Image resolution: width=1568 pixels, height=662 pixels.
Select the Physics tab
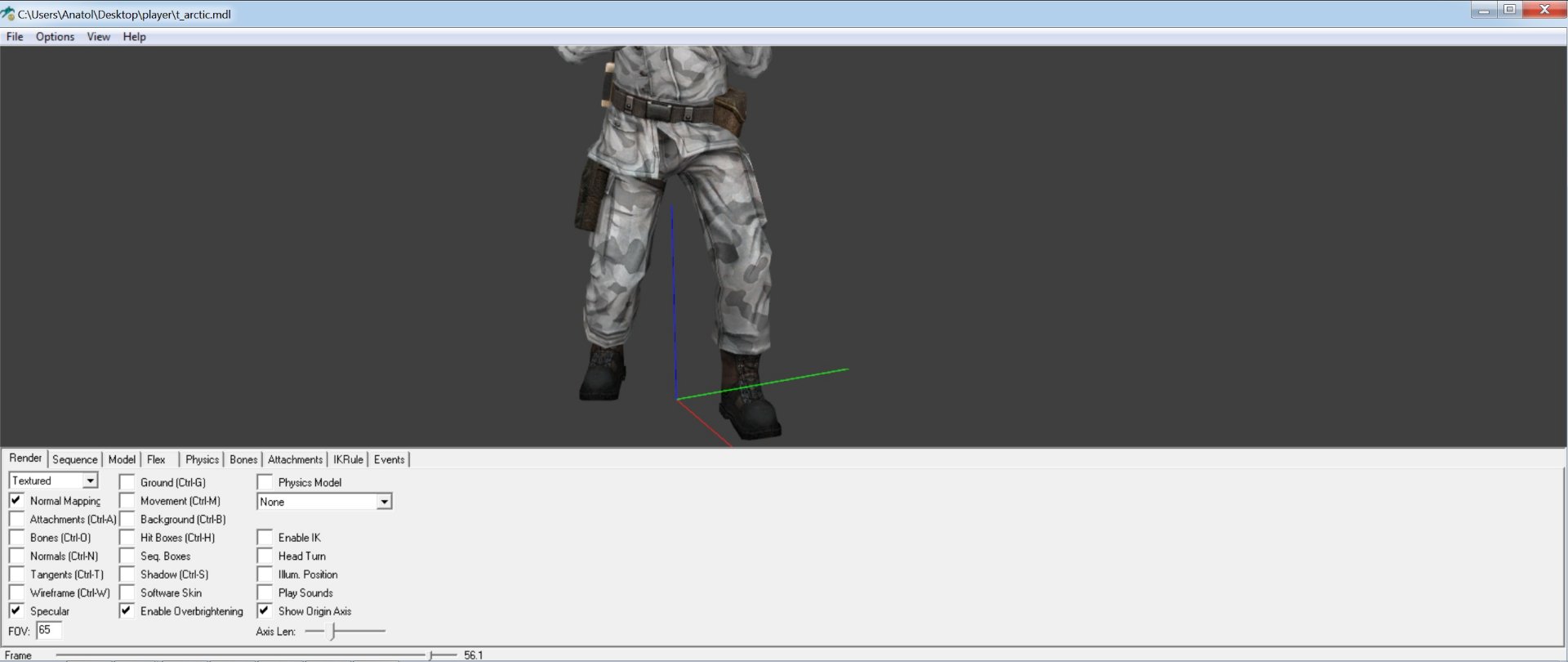point(202,459)
